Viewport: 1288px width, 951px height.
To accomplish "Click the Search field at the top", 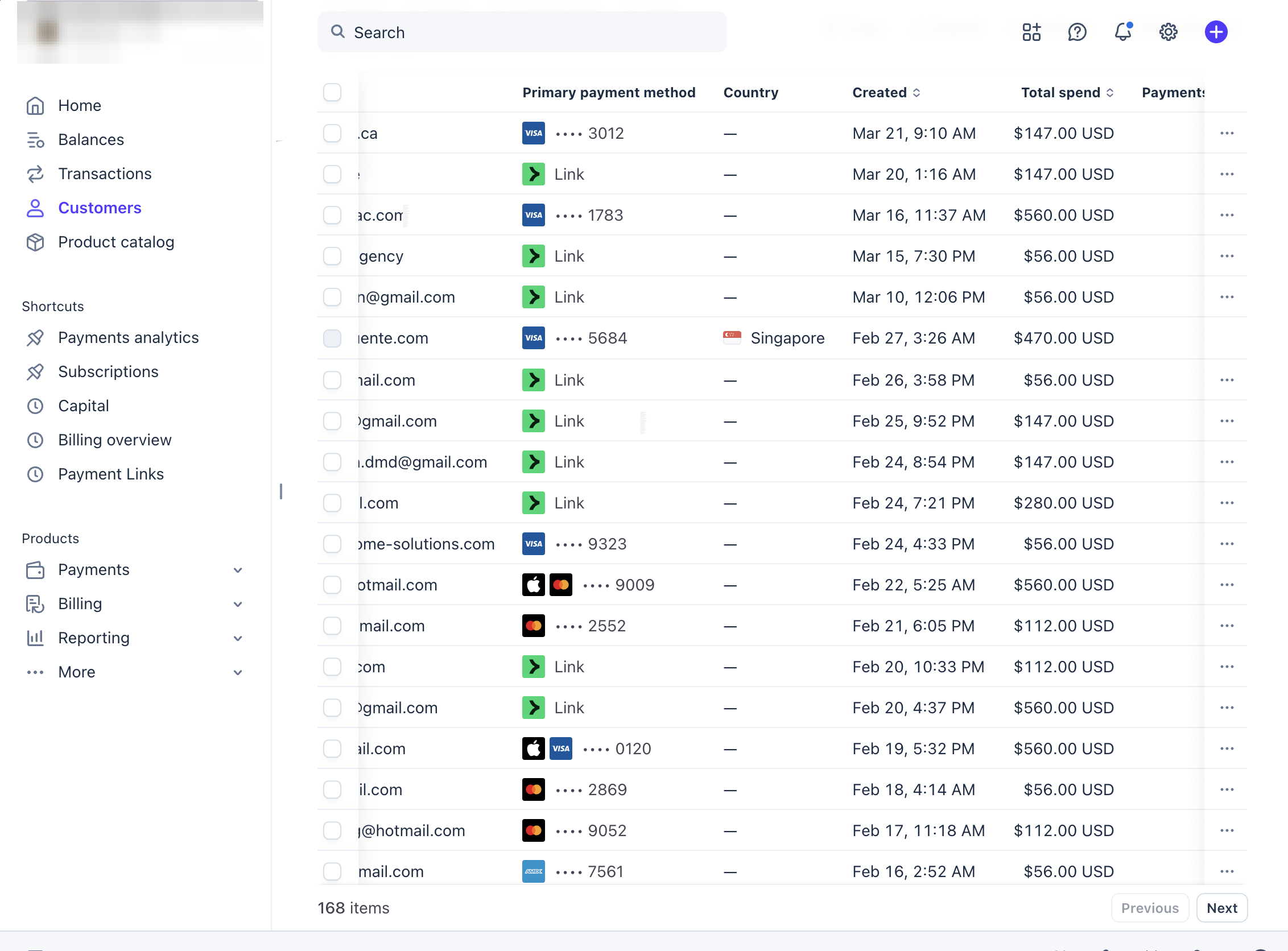I will (521, 32).
